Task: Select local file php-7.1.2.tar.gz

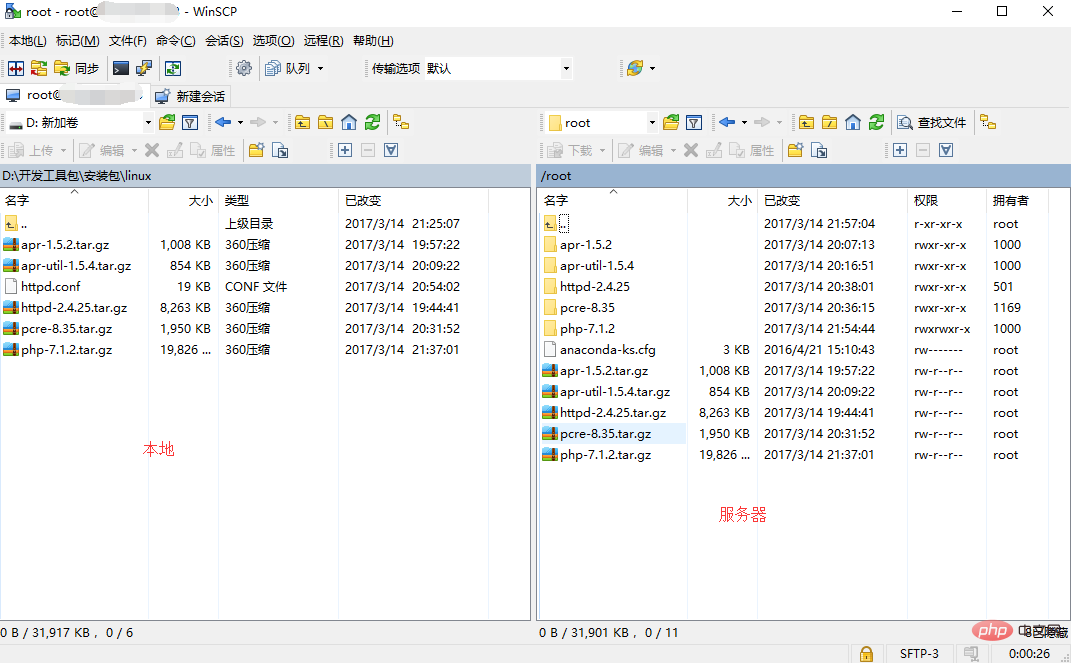Action: pos(66,350)
